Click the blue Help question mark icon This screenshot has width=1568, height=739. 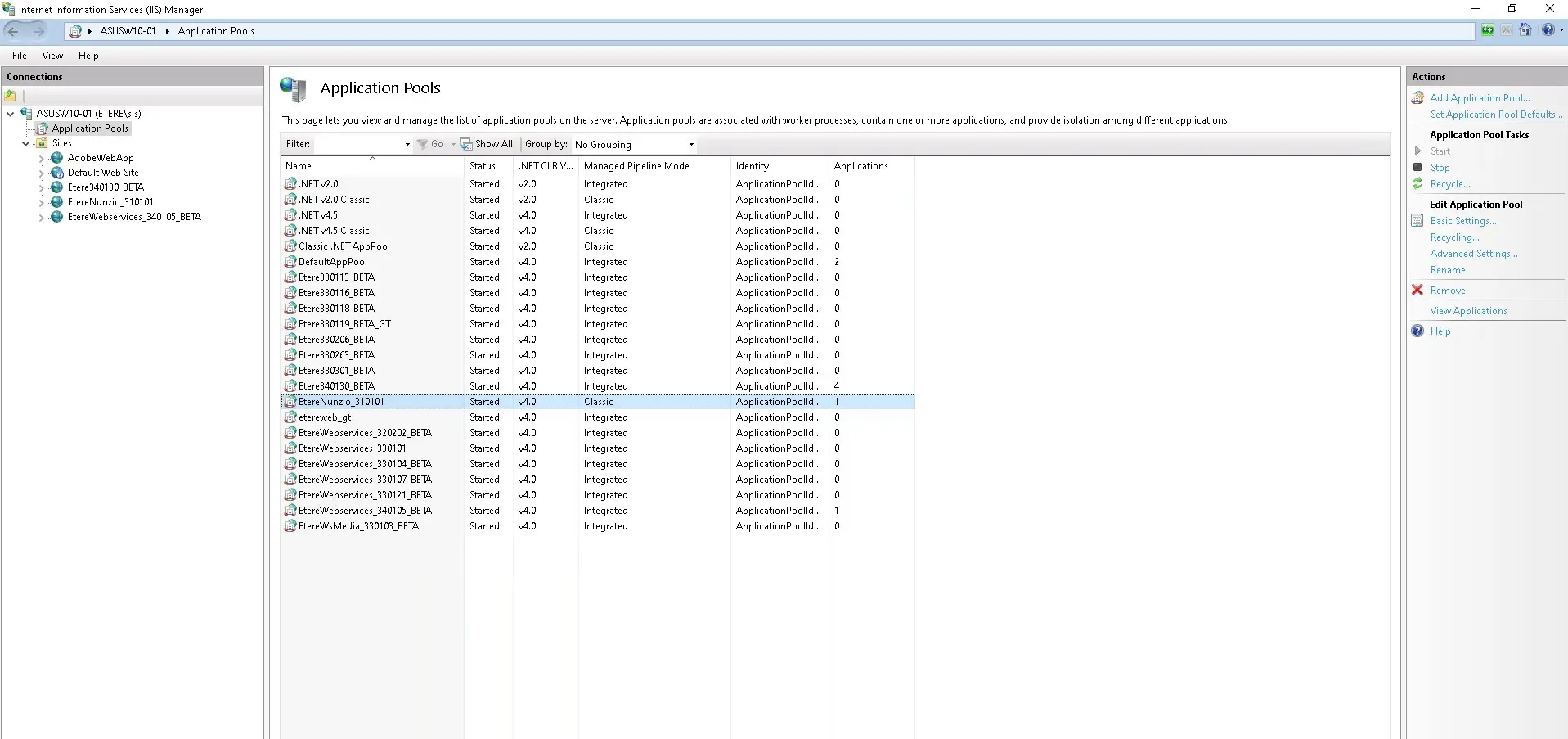point(1417,331)
